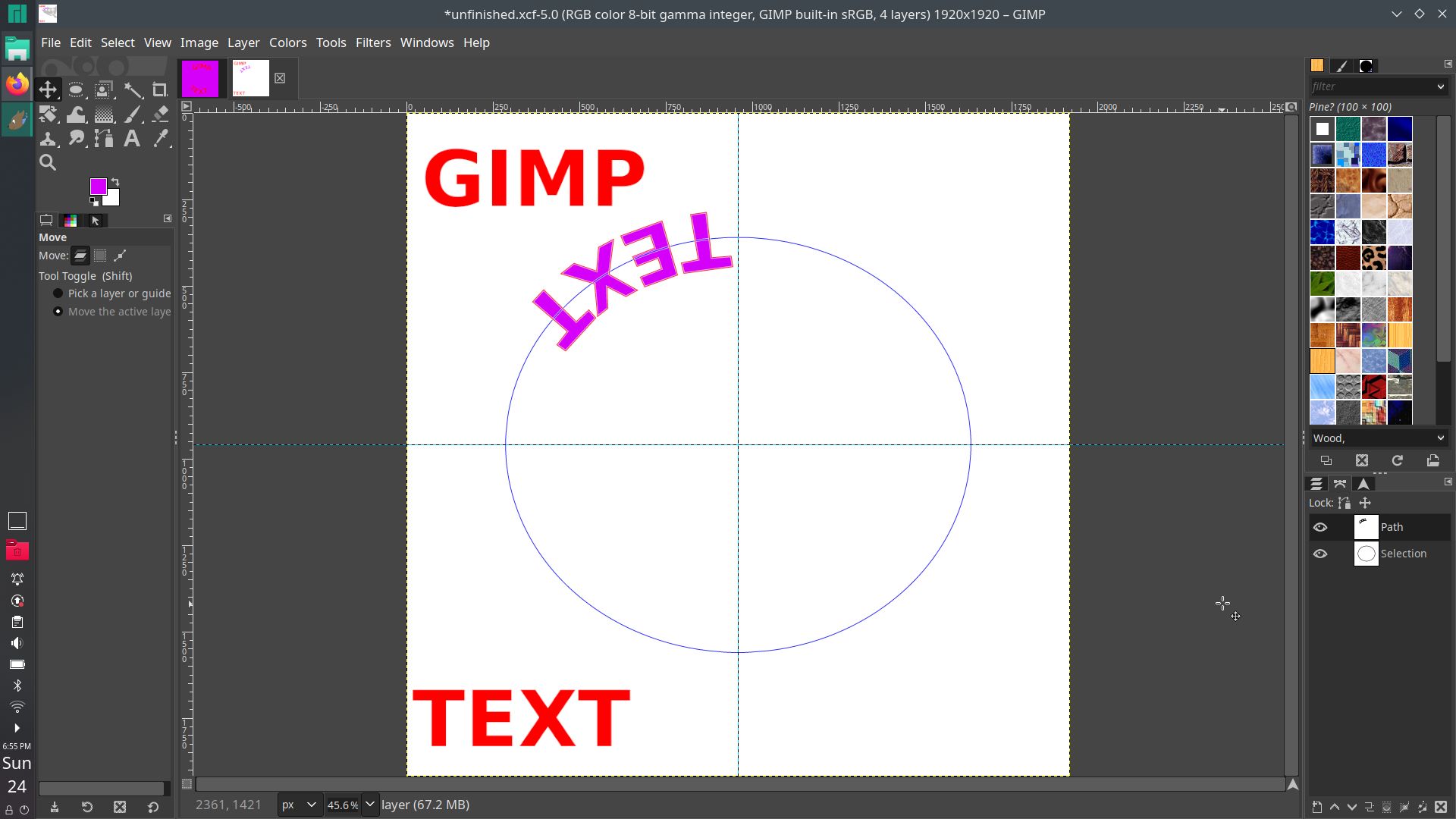Close the current image tab
The height and width of the screenshot is (819, 1456).
coord(280,78)
